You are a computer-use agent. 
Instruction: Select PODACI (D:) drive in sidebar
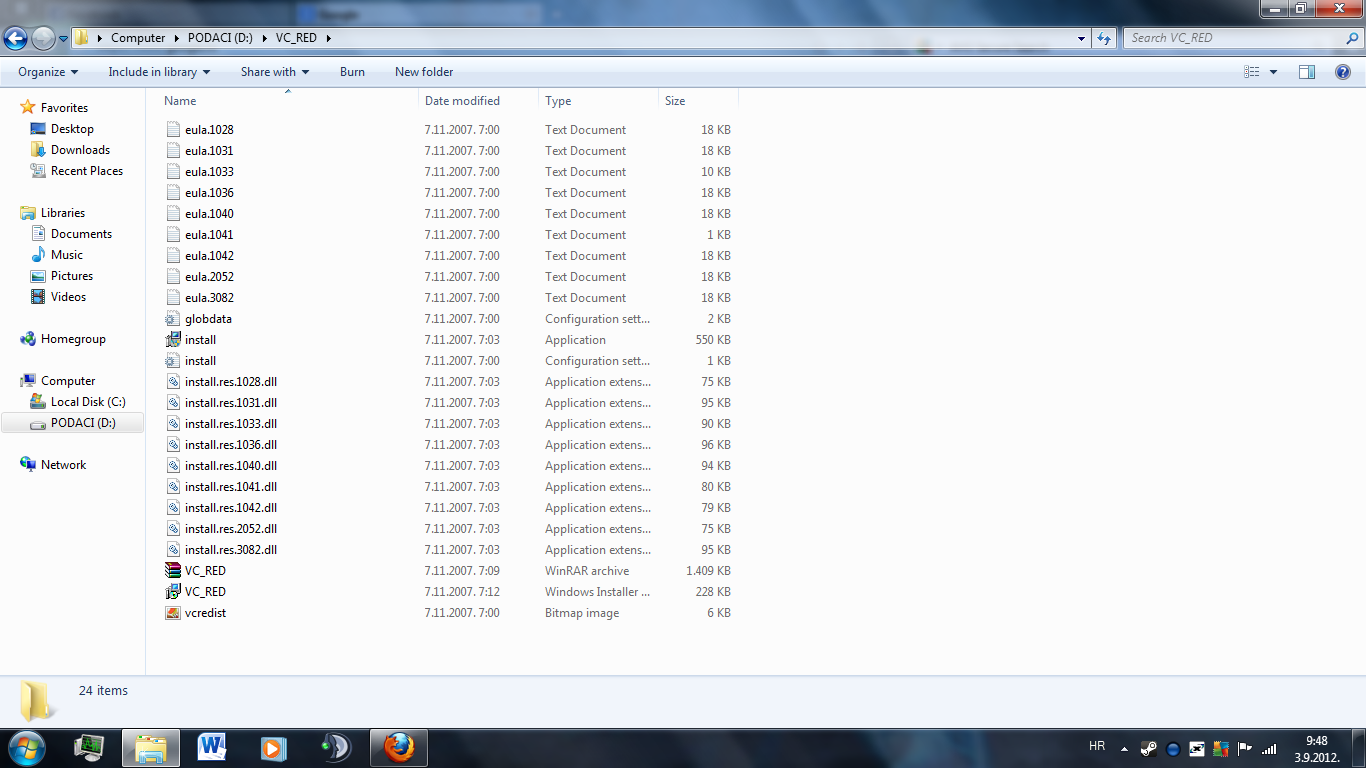click(73, 423)
